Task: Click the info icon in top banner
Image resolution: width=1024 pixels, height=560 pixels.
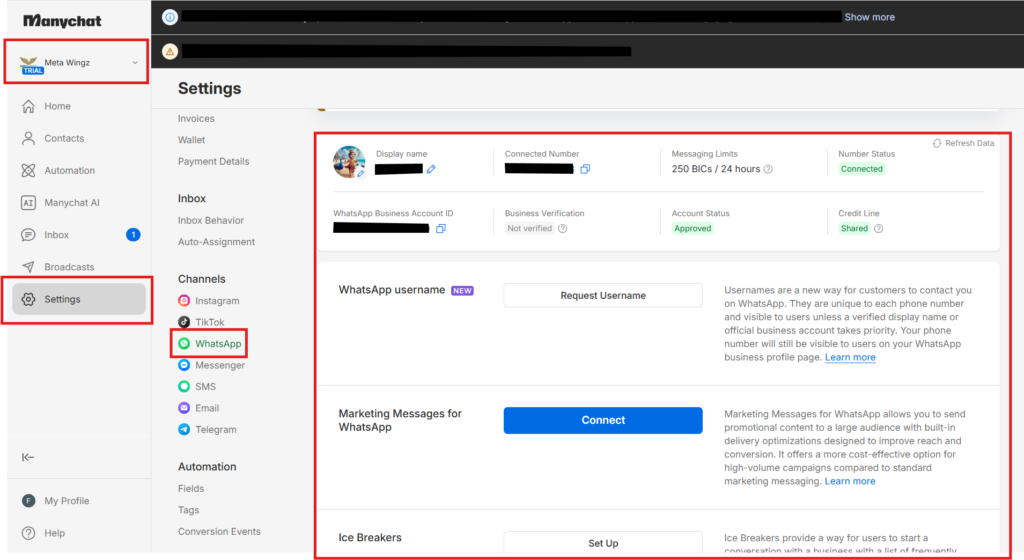Action: pyautogui.click(x=170, y=17)
